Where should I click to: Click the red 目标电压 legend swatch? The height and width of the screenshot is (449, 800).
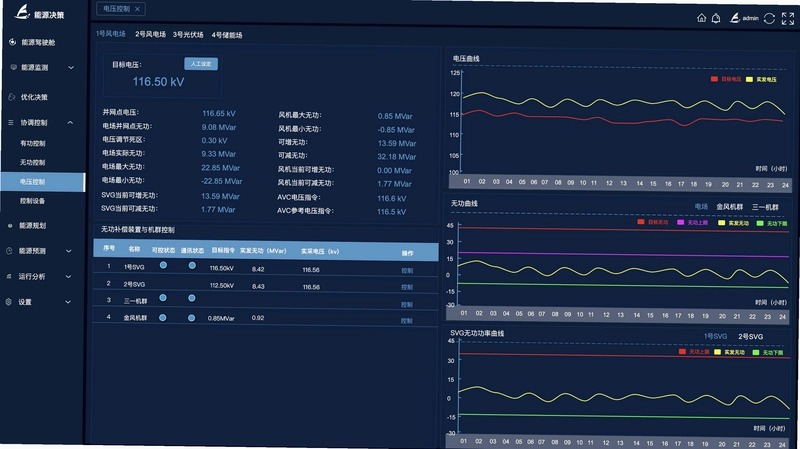click(714, 79)
